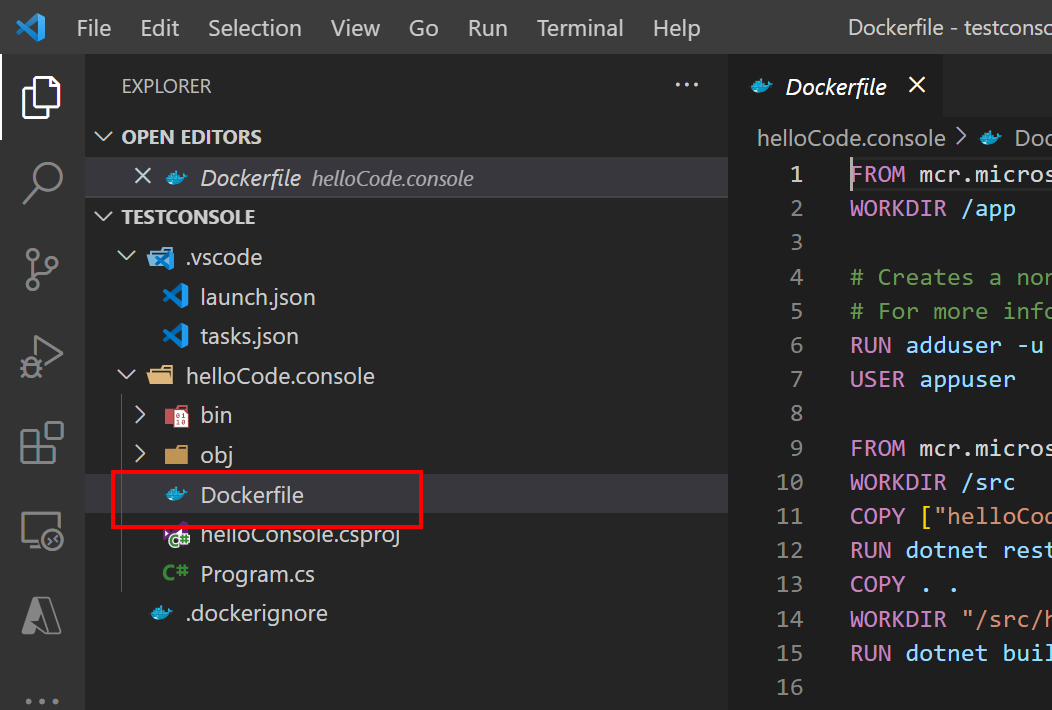Viewport: 1052px width, 710px height.
Task: Click helloCode.console breadcrumb segment
Action: [851, 138]
